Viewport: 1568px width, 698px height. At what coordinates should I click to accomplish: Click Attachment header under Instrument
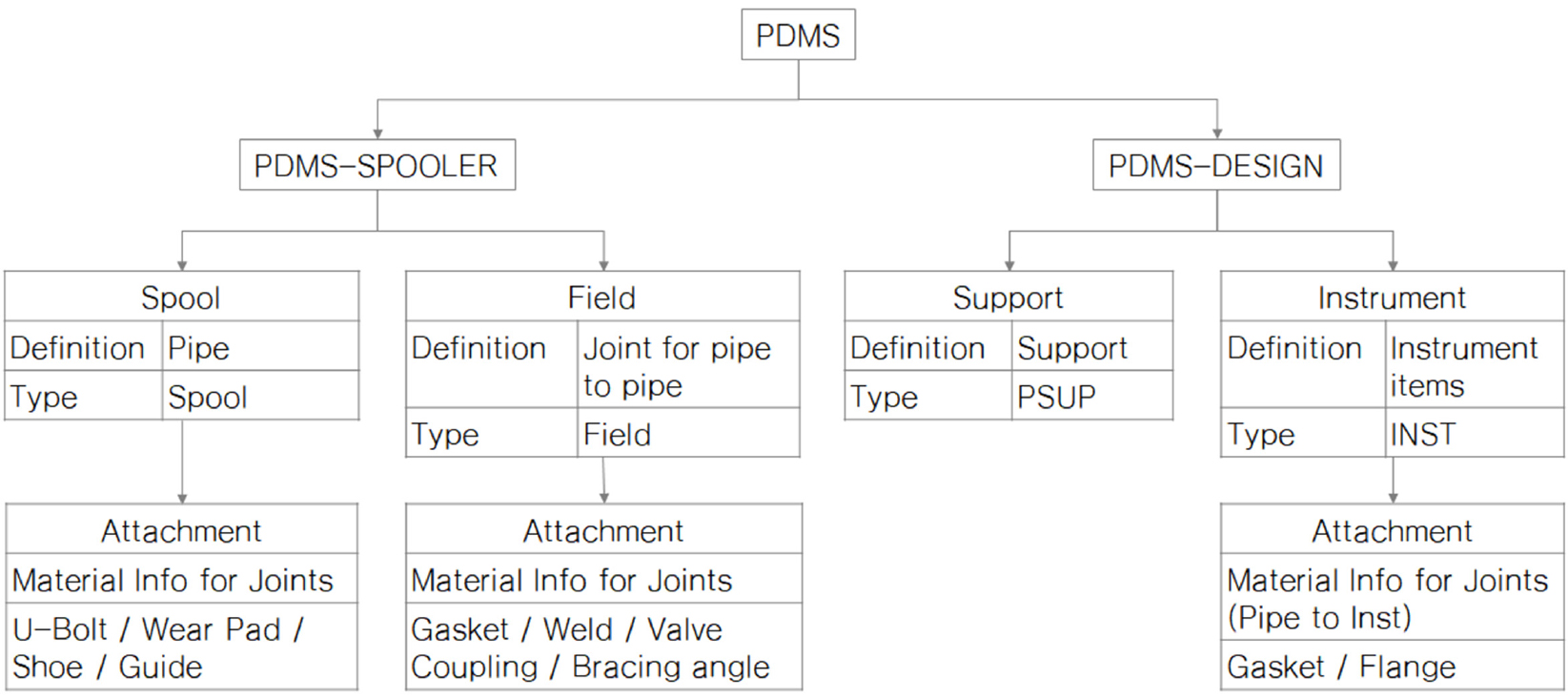[x=1392, y=529]
